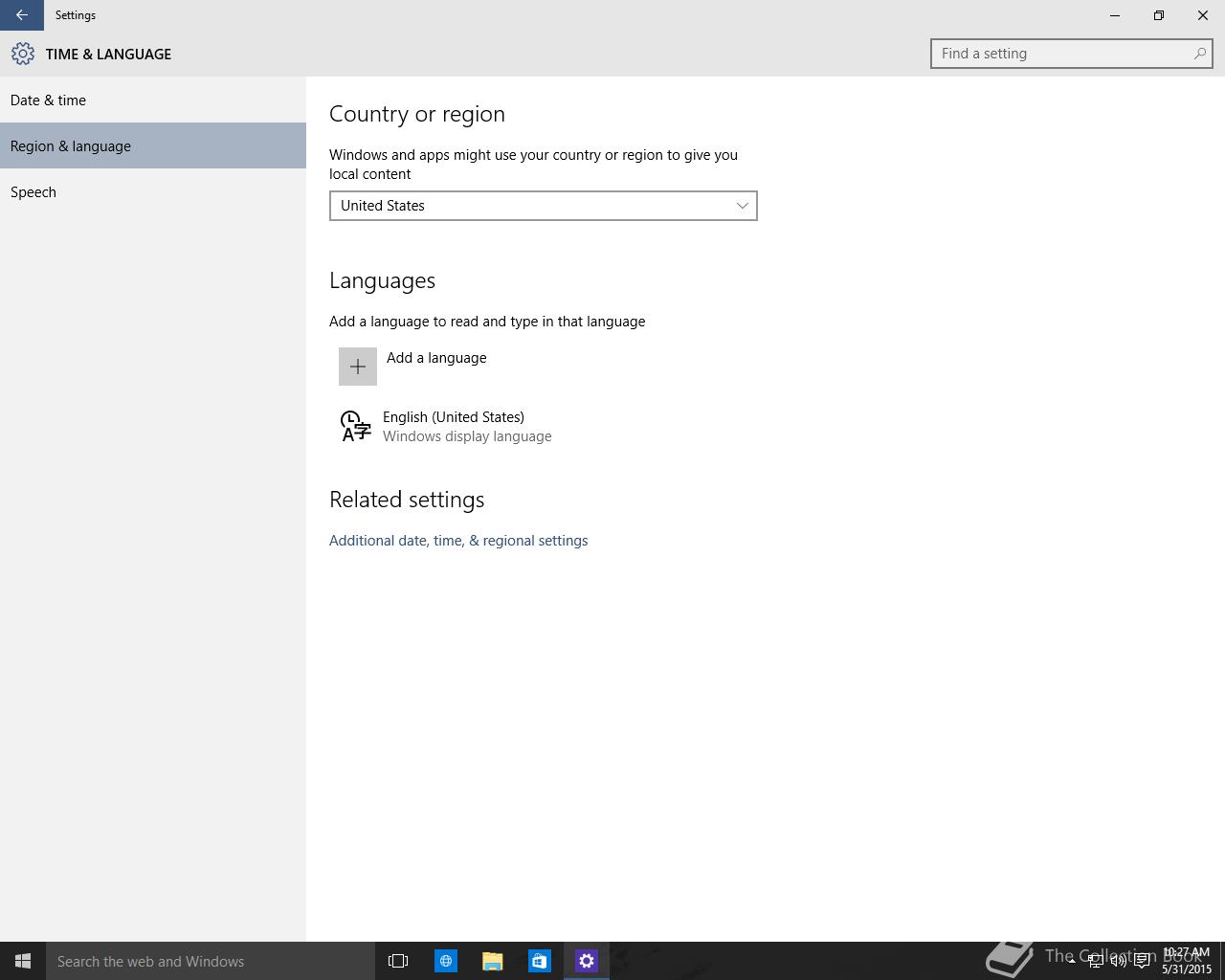Click the back arrow in Settings title bar
This screenshot has width=1225, height=980.
point(21,15)
